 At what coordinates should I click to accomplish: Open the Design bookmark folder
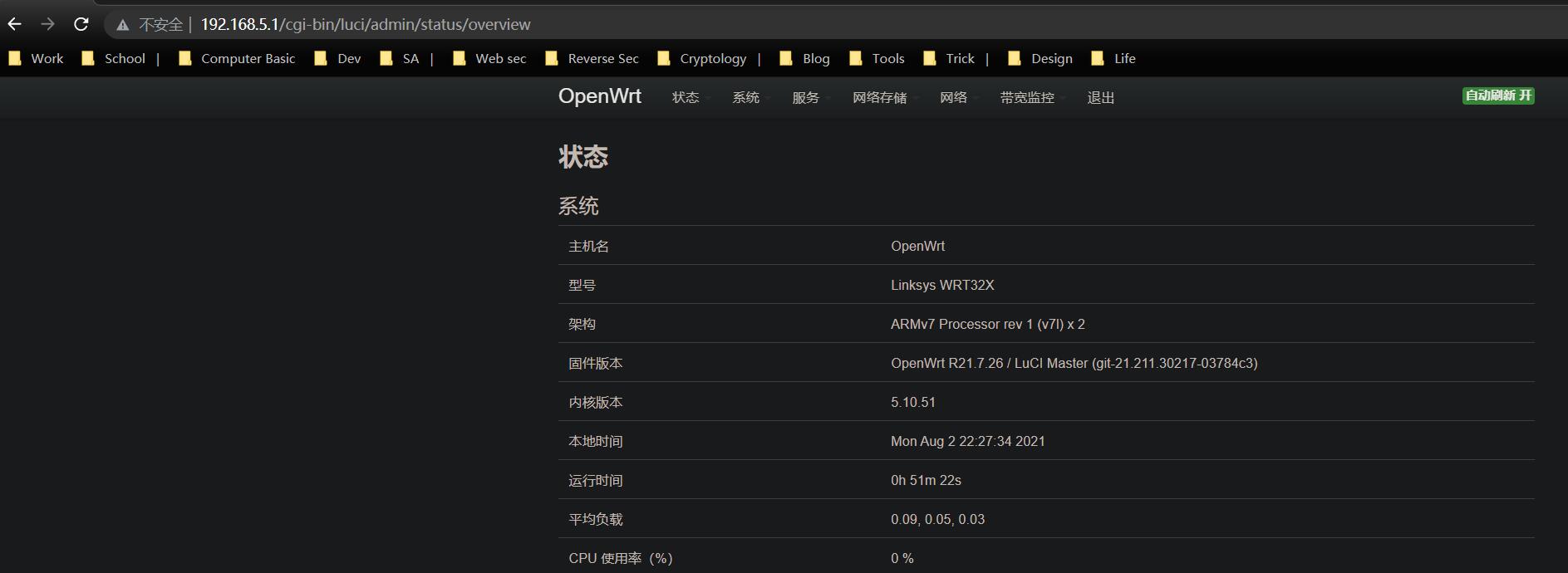[x=1040, y=58]
